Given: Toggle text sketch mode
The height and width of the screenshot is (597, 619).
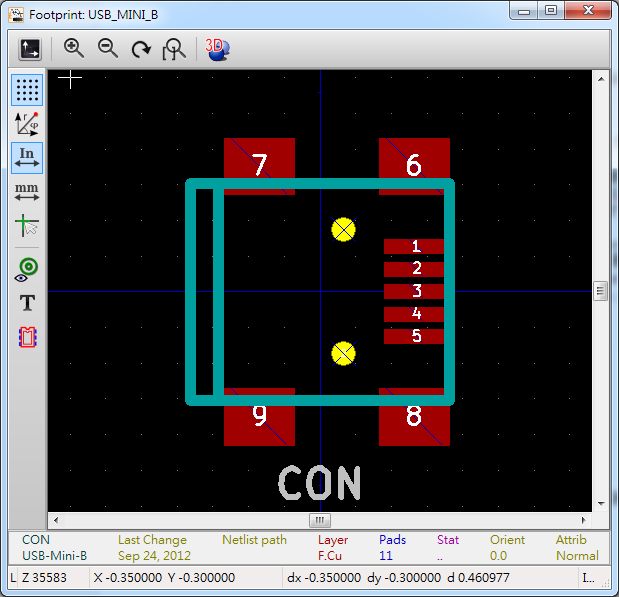Looking at the screenshot, I should click(x=27, y=303).
